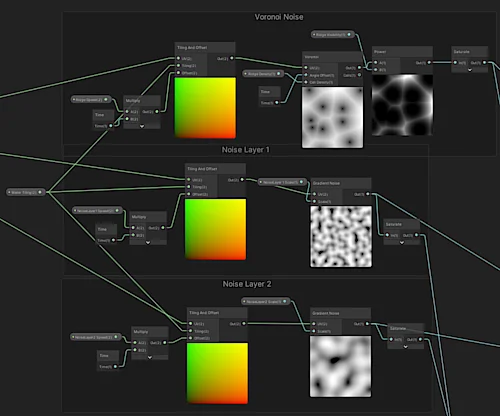
Task: Expand preview chevron on Voronoi Noise Multiply node
Action: [x=142, y=126]
